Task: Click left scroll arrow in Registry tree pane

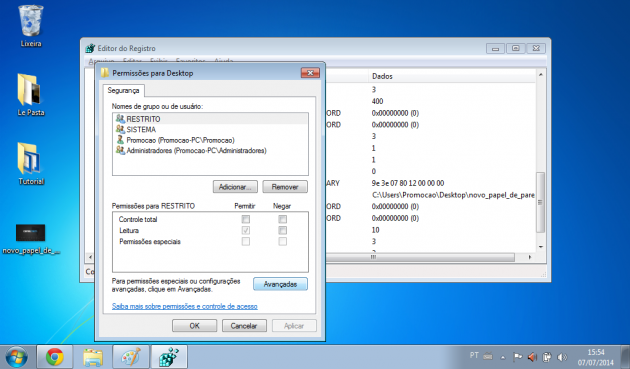Action: pos(90,257)
